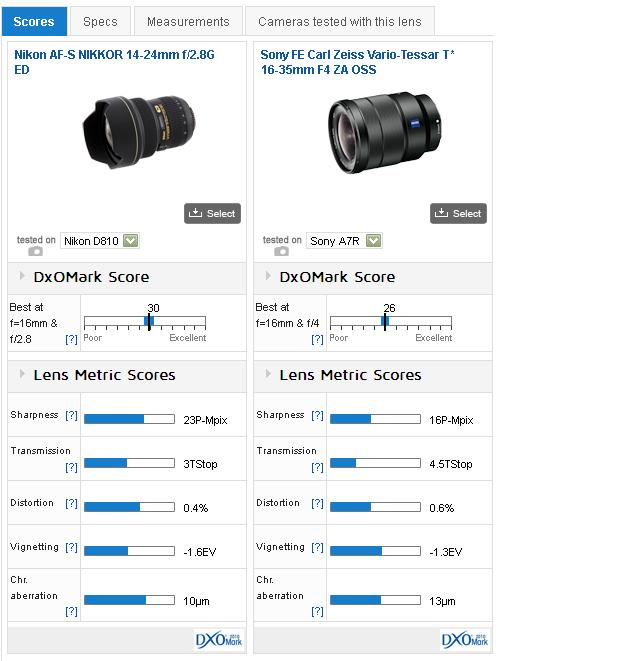The width and height of the screenshot is (640, 661).
Task: Collapse the Sony DxOMark Score section
Action: 268,276
